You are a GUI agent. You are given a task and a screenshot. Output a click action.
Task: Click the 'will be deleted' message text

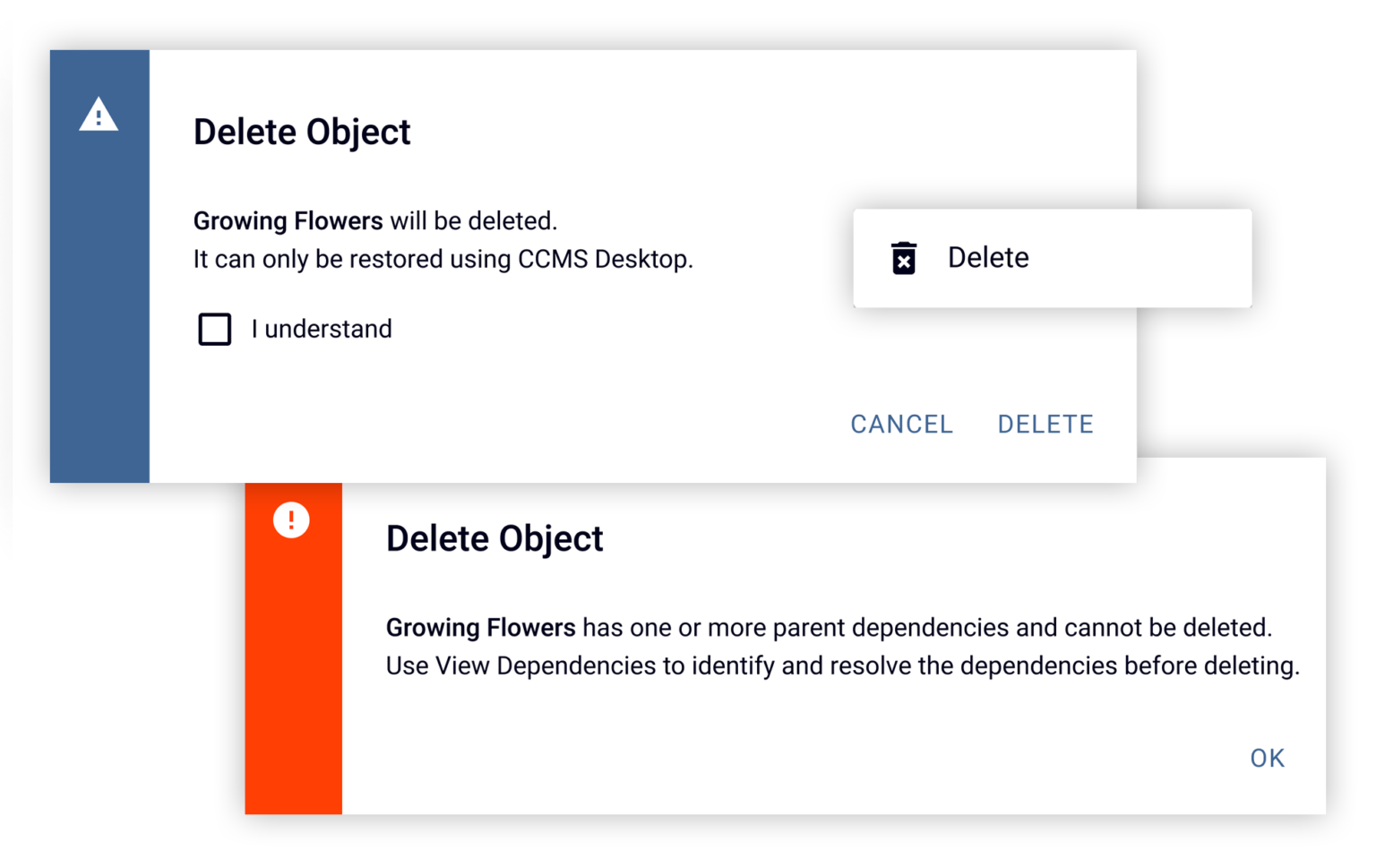(473, 220)
